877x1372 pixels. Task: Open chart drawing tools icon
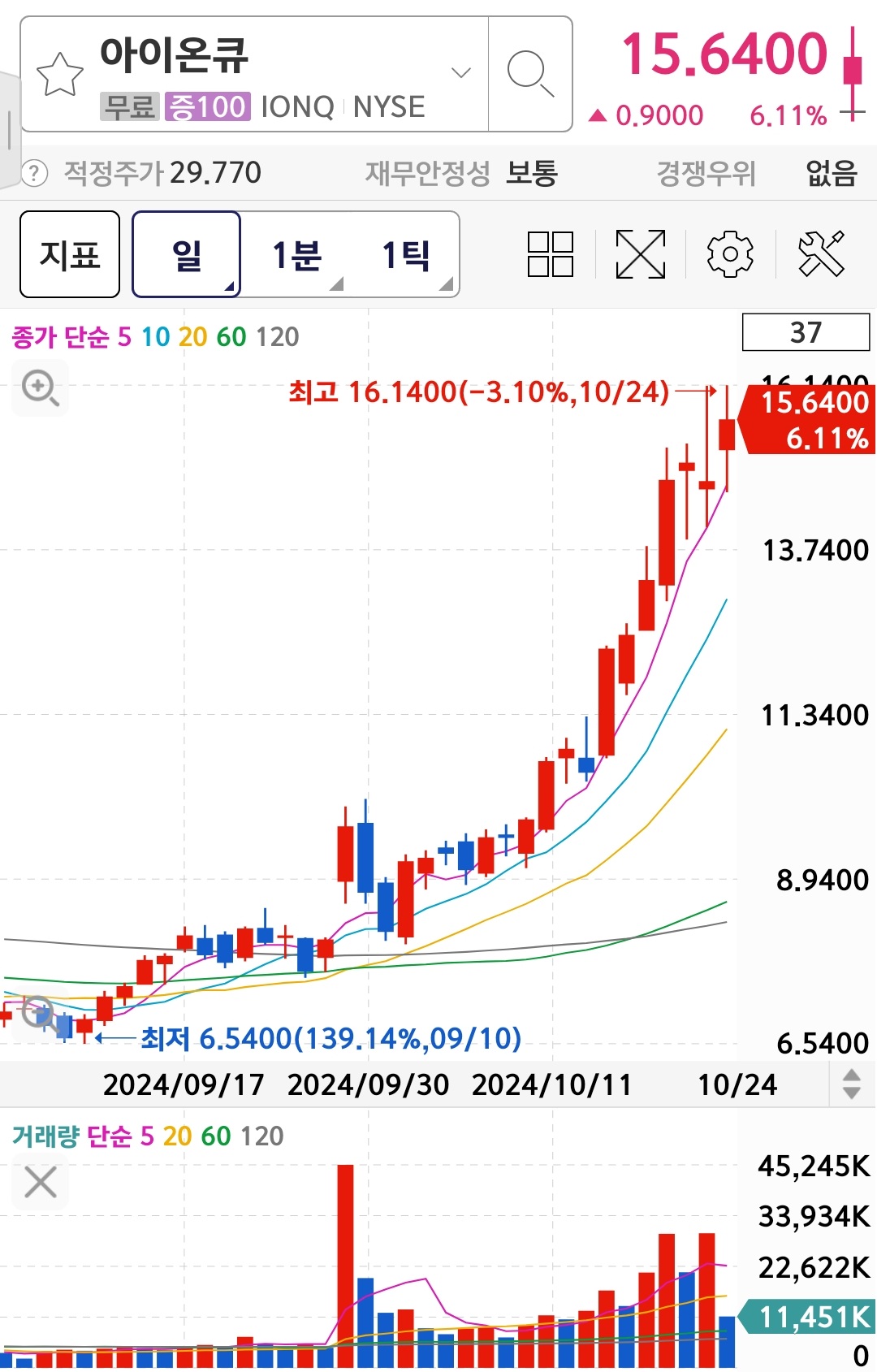pos(821,254)
